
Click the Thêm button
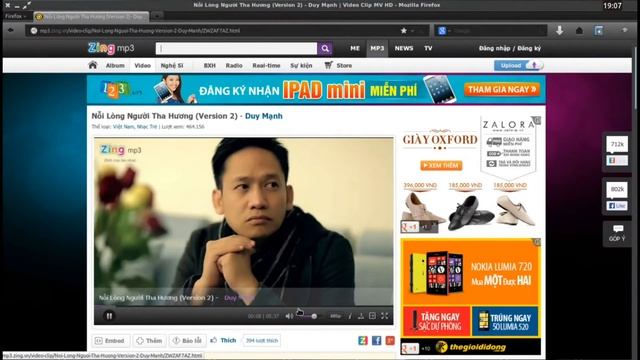pos(149,340)
